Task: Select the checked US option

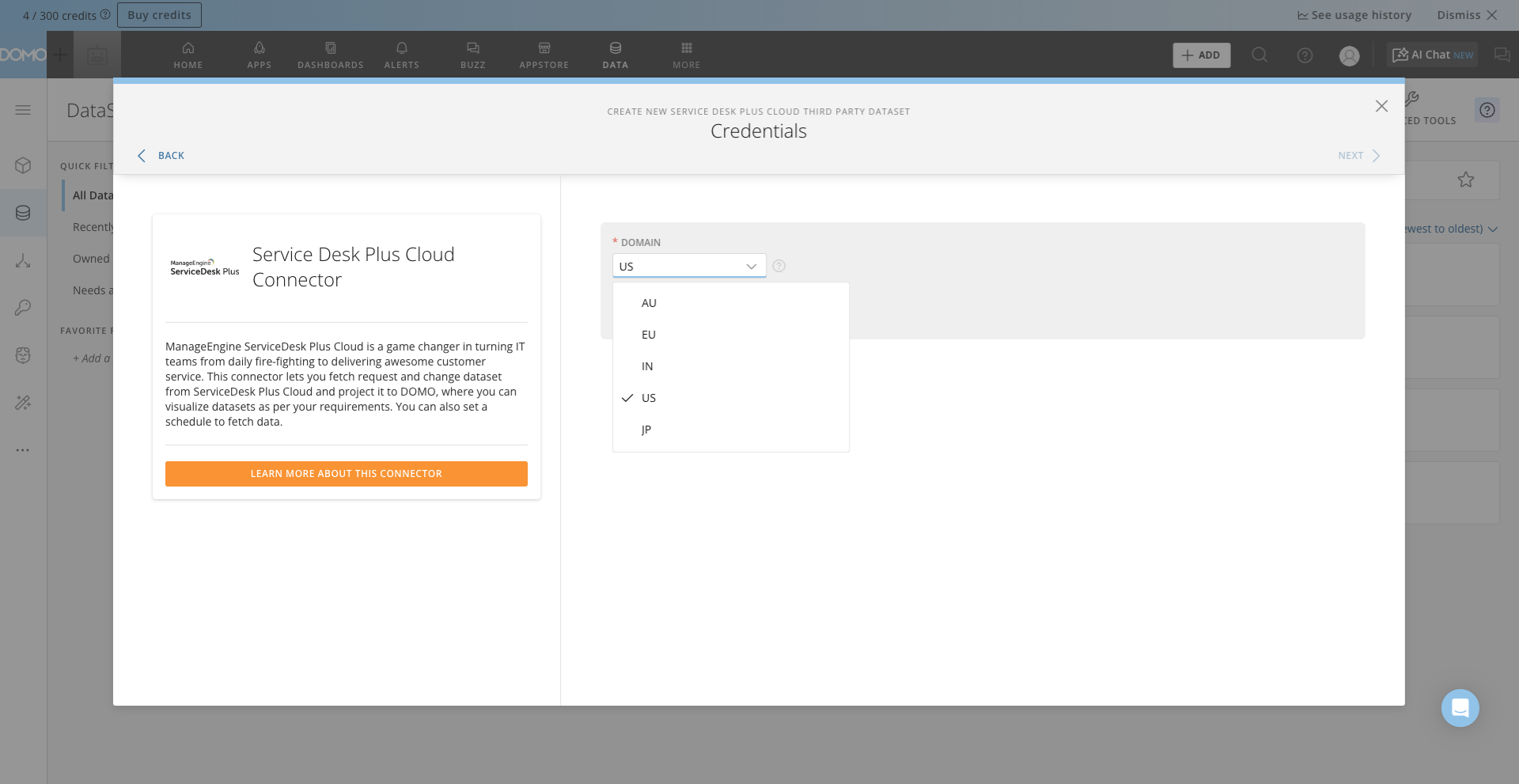Action: click(731, 398)
